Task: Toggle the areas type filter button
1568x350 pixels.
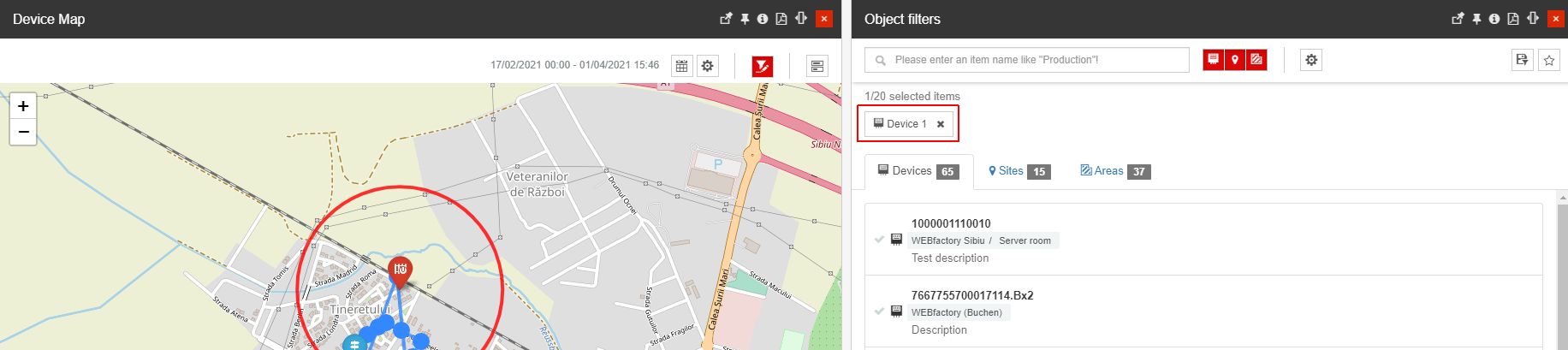Action: coord(1256,60)
